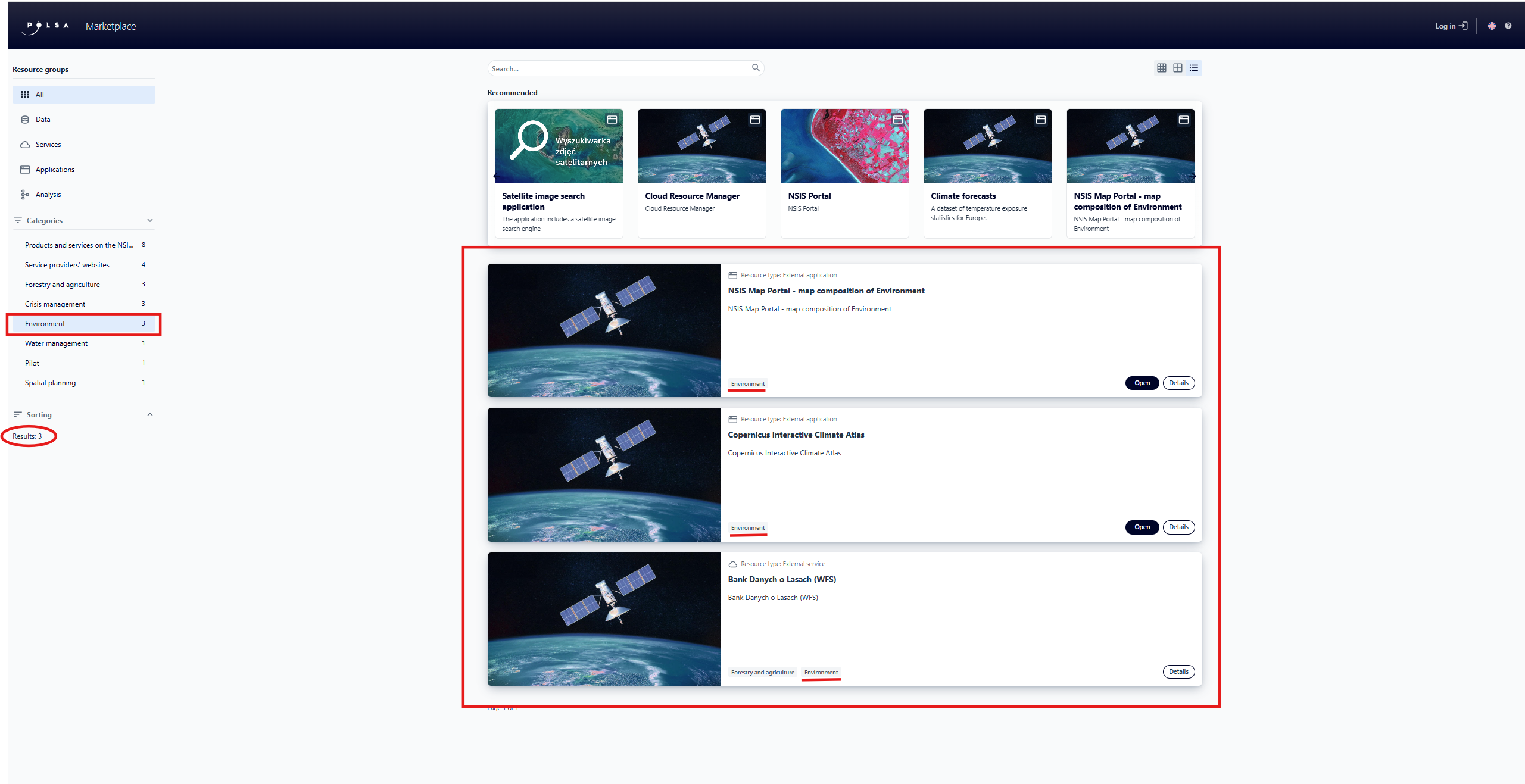Open the help question mark icon
1525x784 pixels.
(x=1508, y=26)
